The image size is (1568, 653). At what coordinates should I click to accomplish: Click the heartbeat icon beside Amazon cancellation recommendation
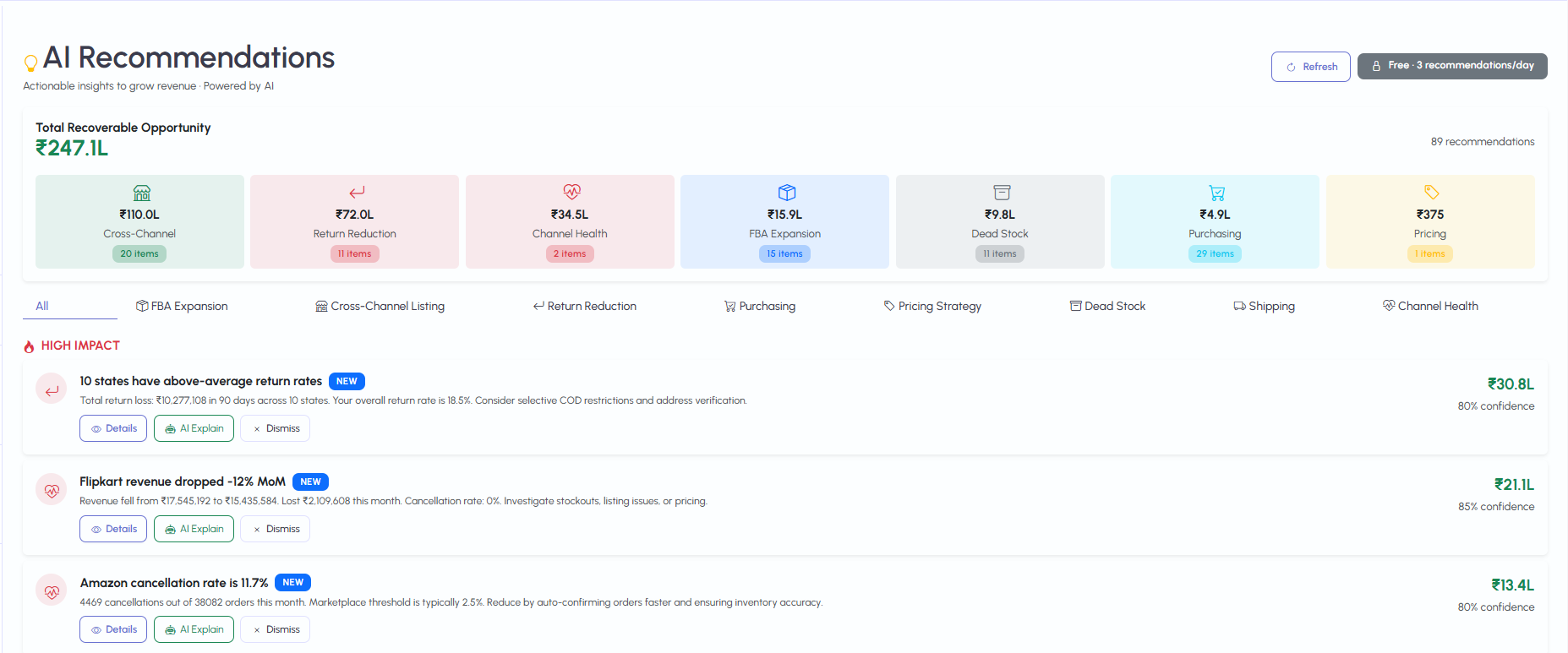coord(52,591)
